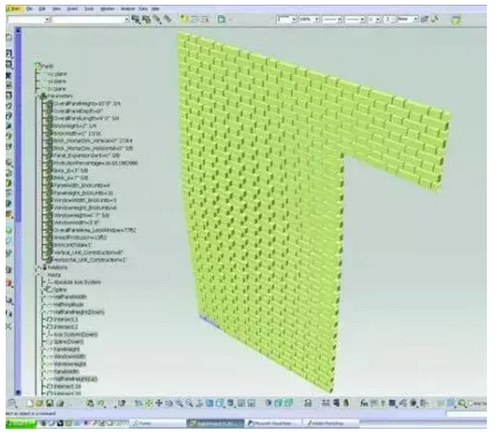Open the wide empty combo box in top toolbar
Image resolution: width=500 pixels, height=434 pixels.
90,20
